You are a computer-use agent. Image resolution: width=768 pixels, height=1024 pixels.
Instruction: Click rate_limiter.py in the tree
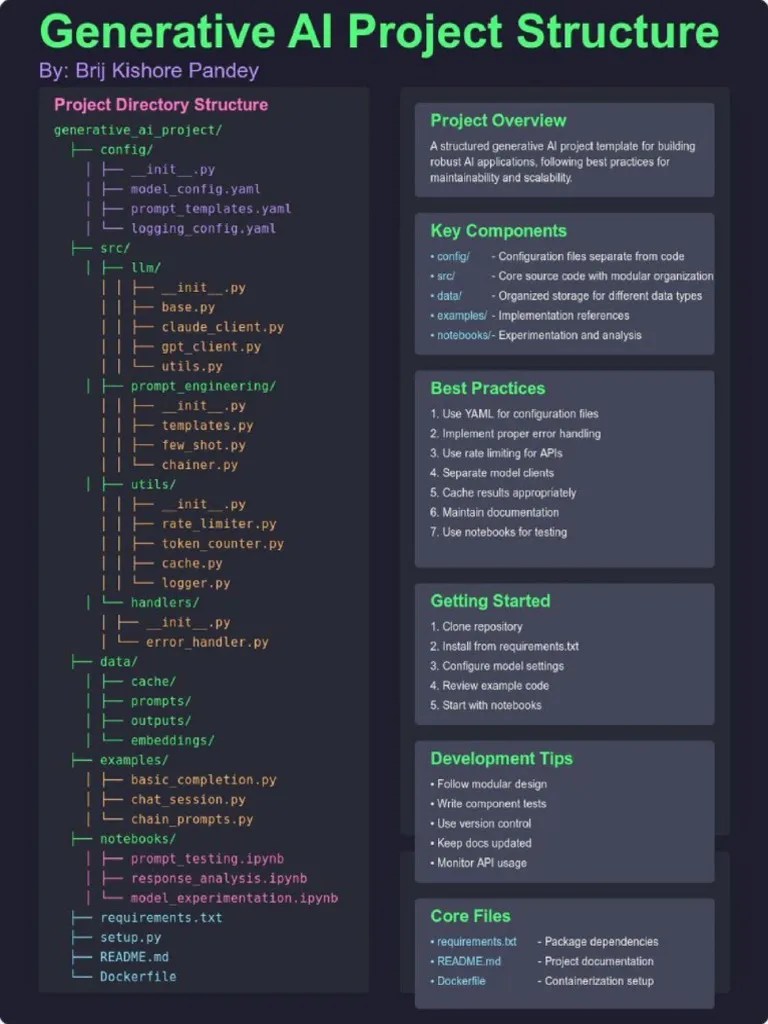(x=219, y=524)
